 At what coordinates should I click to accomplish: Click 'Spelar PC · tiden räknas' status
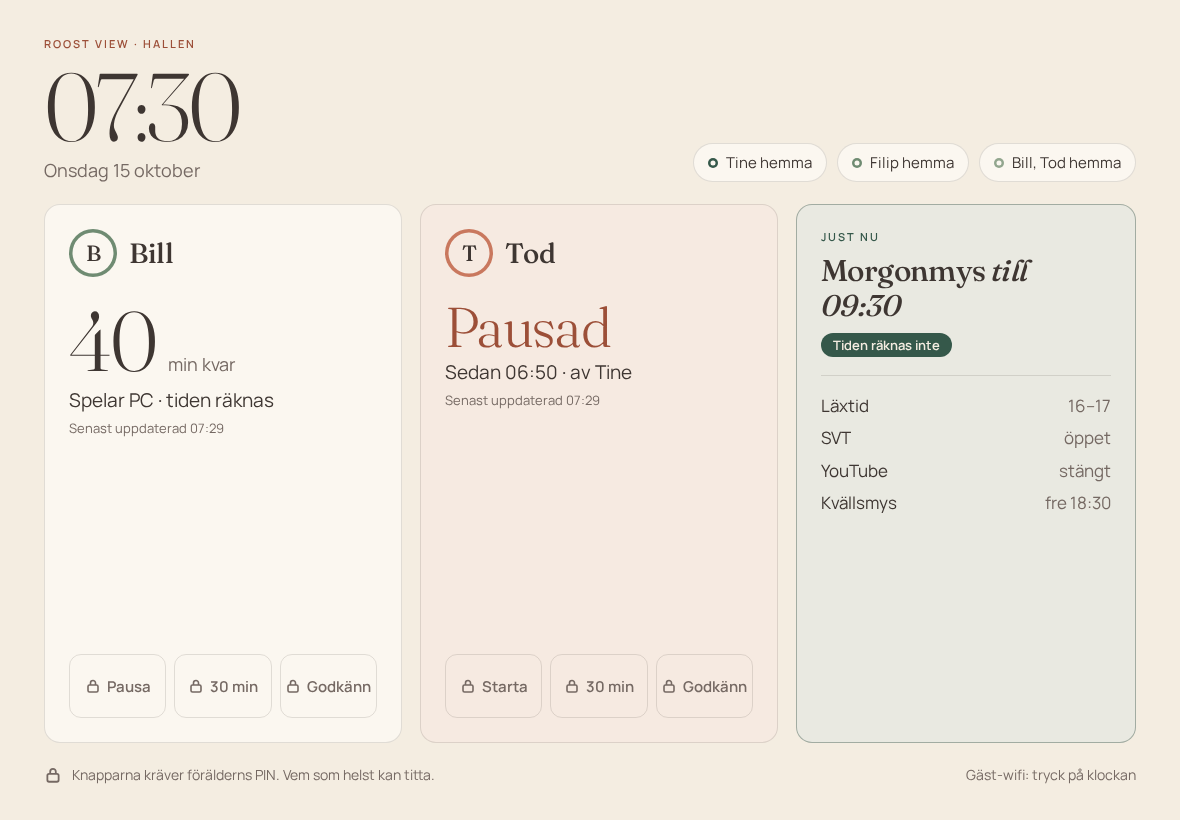[172, 400]
